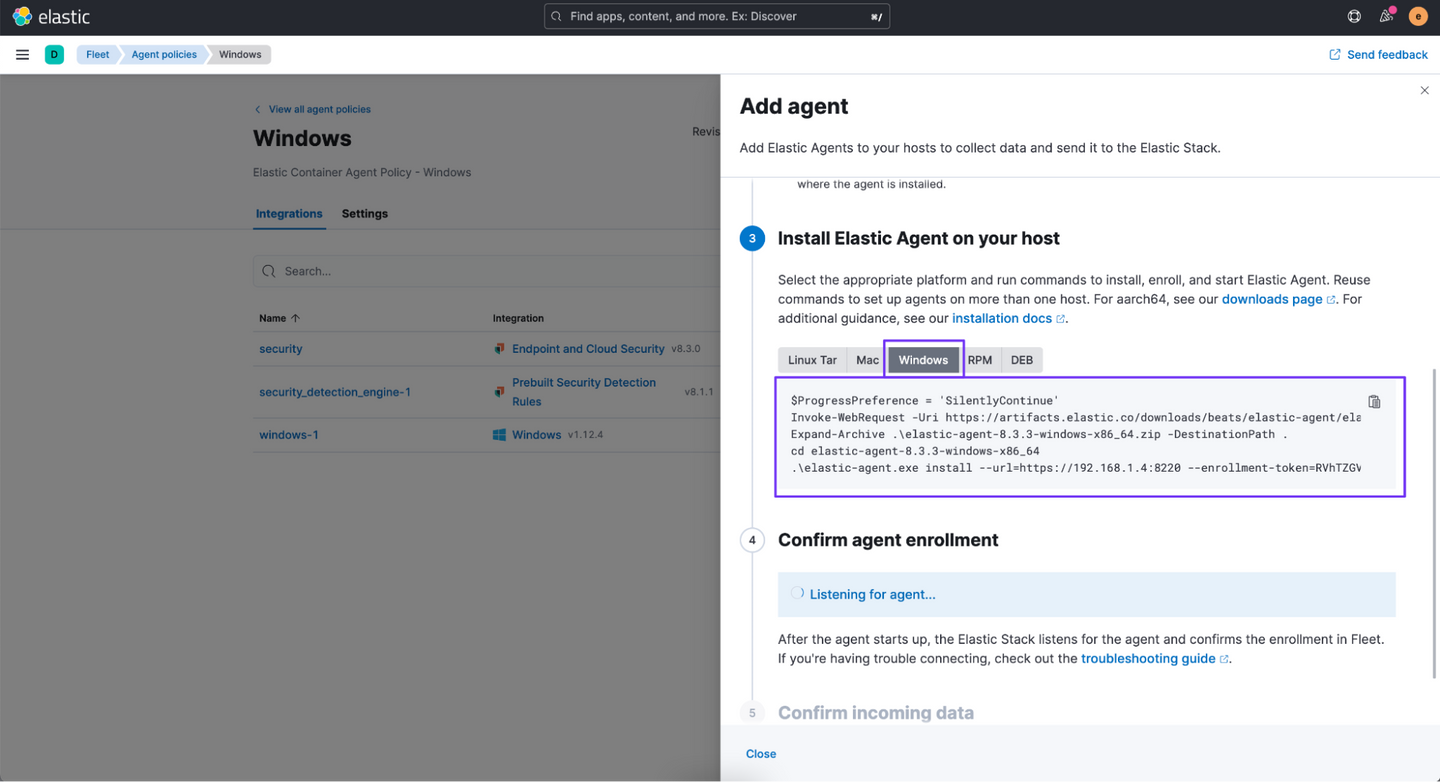Open the newsfeed notifications icon
Screen dimensions: 1440x782
pos(1386,16)
